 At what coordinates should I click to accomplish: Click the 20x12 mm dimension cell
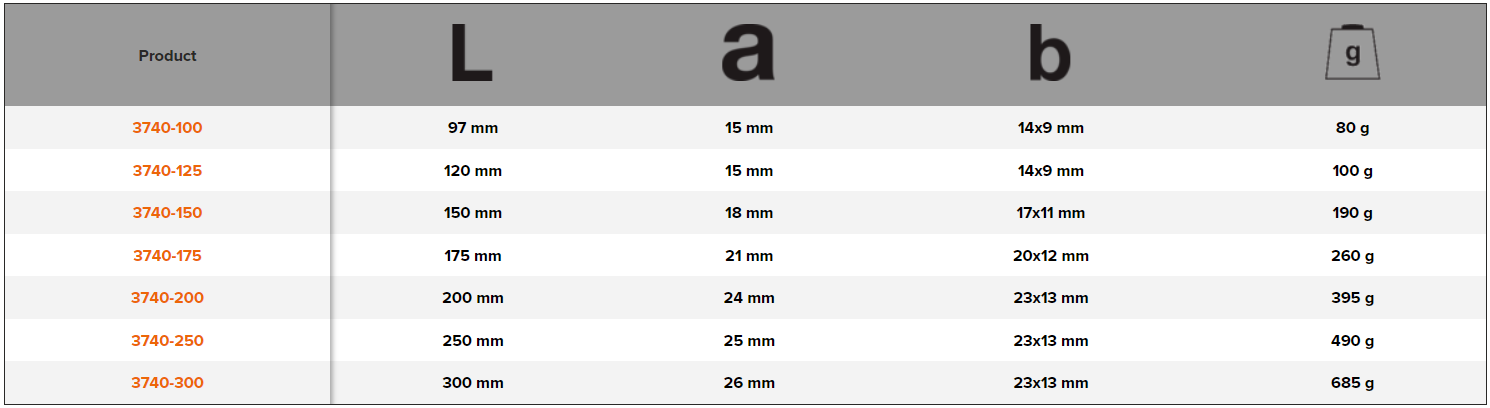point(1050,256)
